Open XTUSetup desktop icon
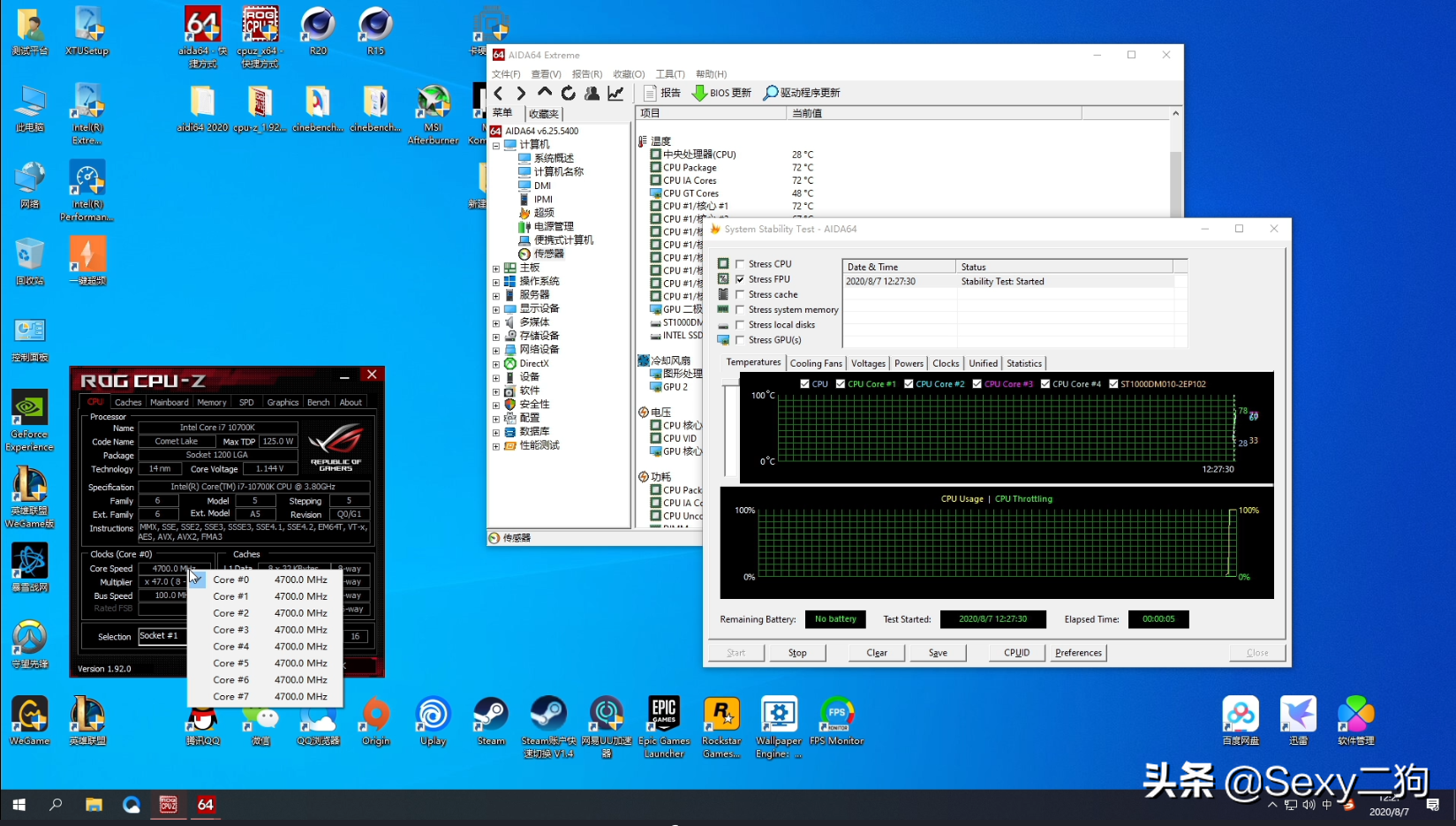 pyautogui.click(x=87, y=31)
